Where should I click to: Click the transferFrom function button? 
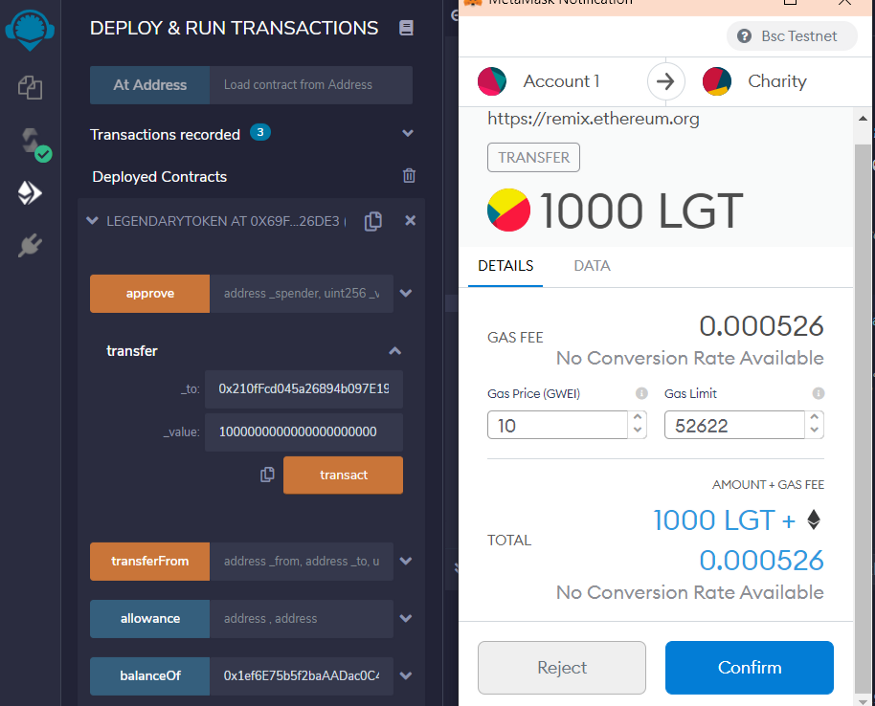150,561
